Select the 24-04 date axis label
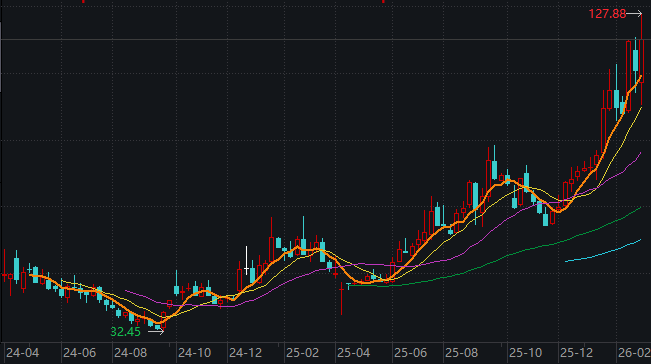 tap(22, 353)
